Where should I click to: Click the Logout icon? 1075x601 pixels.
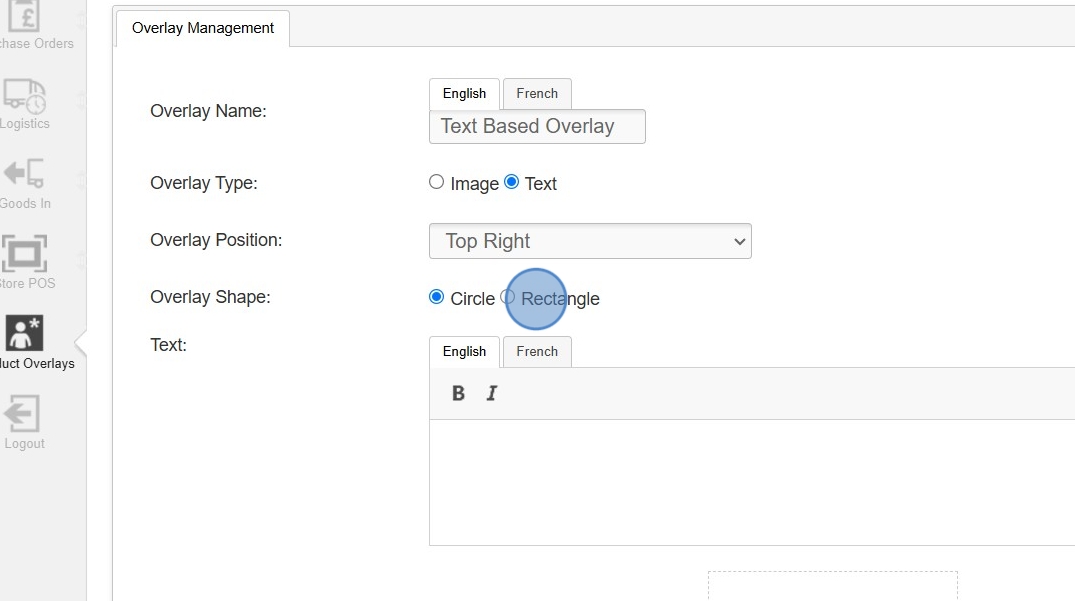[24, 414]
